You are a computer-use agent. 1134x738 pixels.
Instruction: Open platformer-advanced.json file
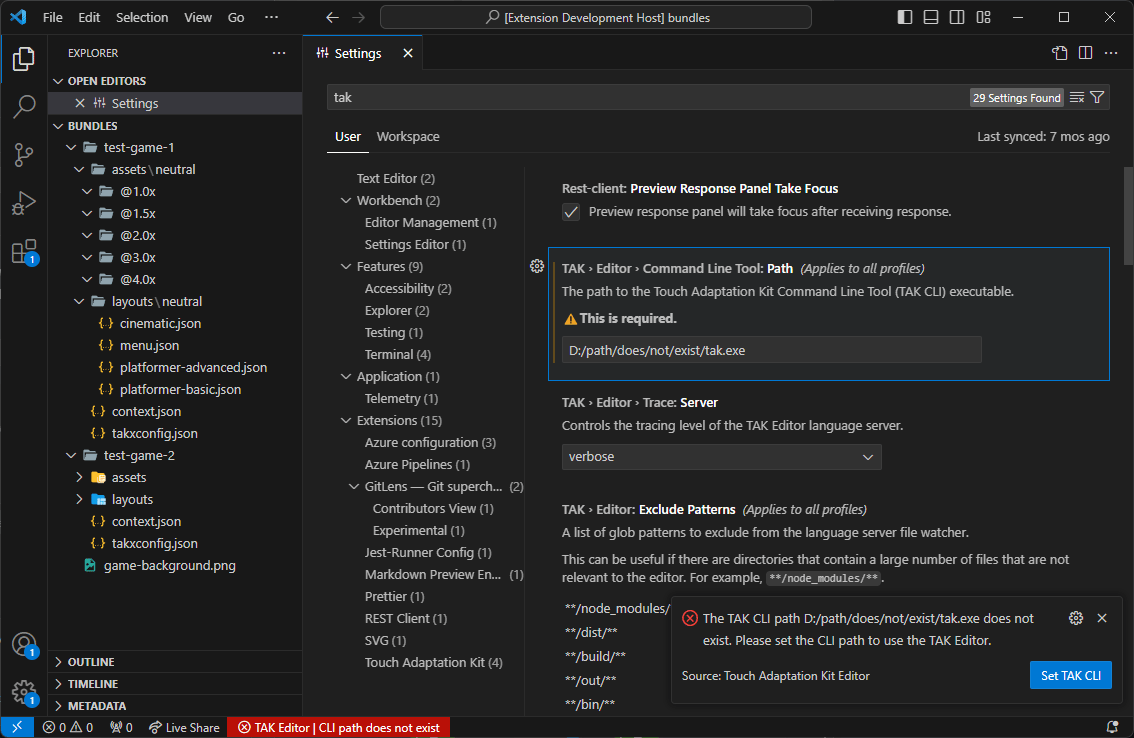pos(175,368)
